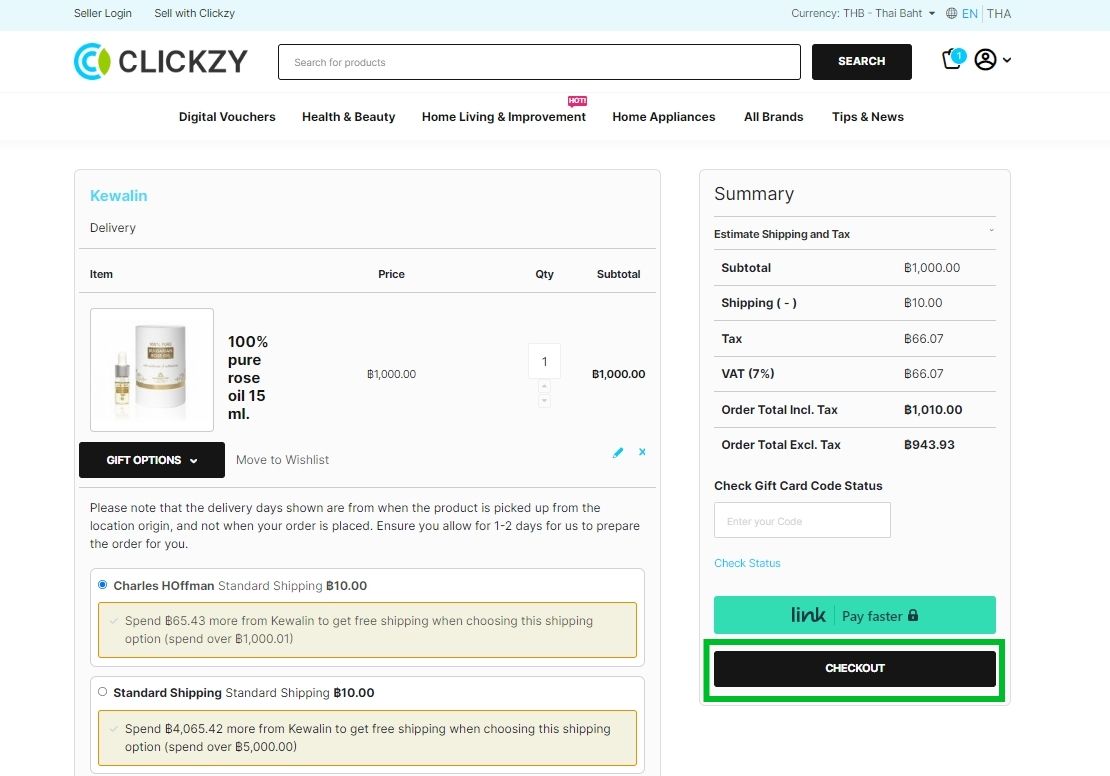Expand Estimate Shipping and Tax section
Viewport: 1110px width, 776px height.
click(854, 234)
